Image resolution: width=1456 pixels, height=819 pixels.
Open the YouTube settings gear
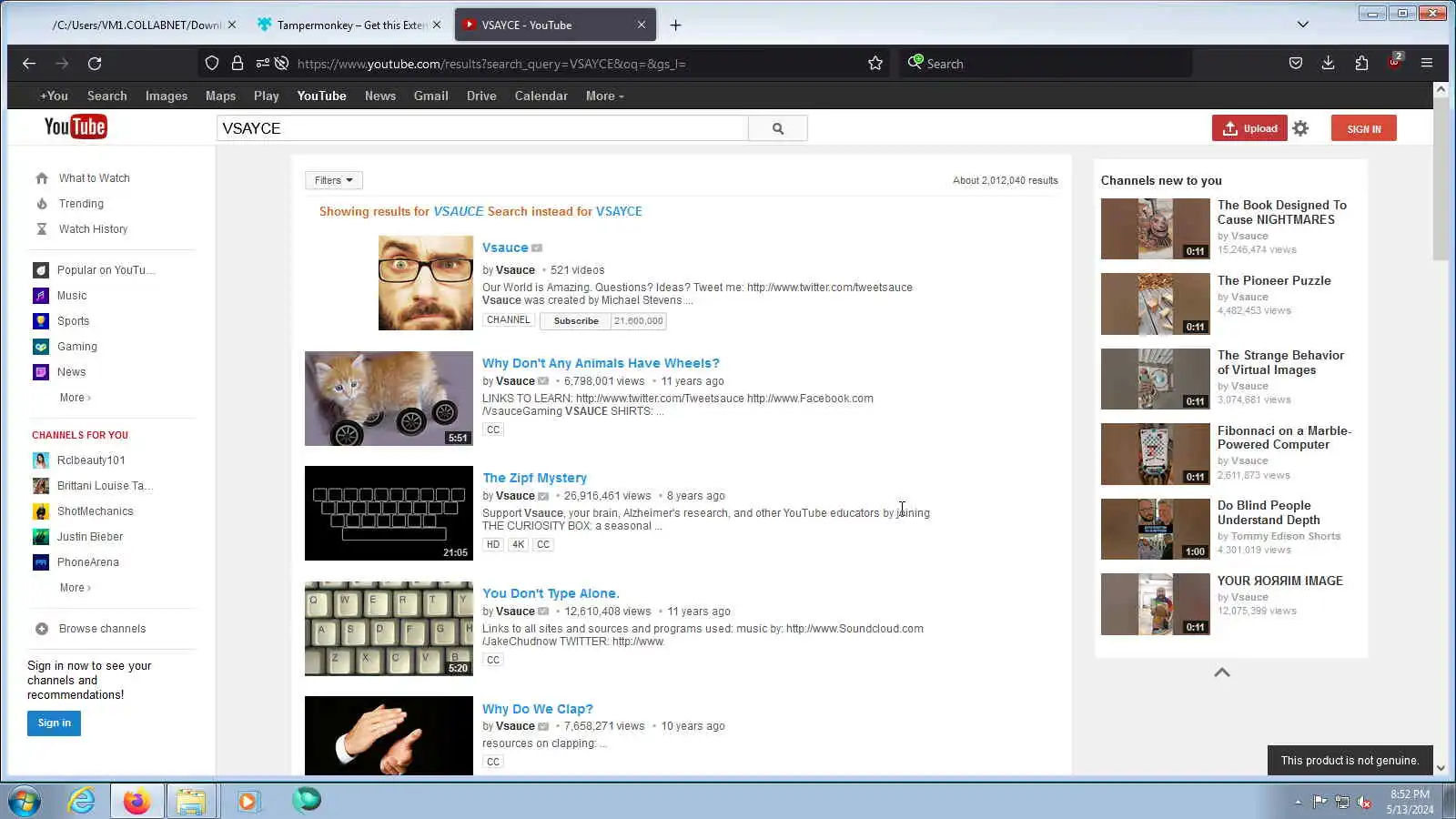click(x=1300, y=128)
